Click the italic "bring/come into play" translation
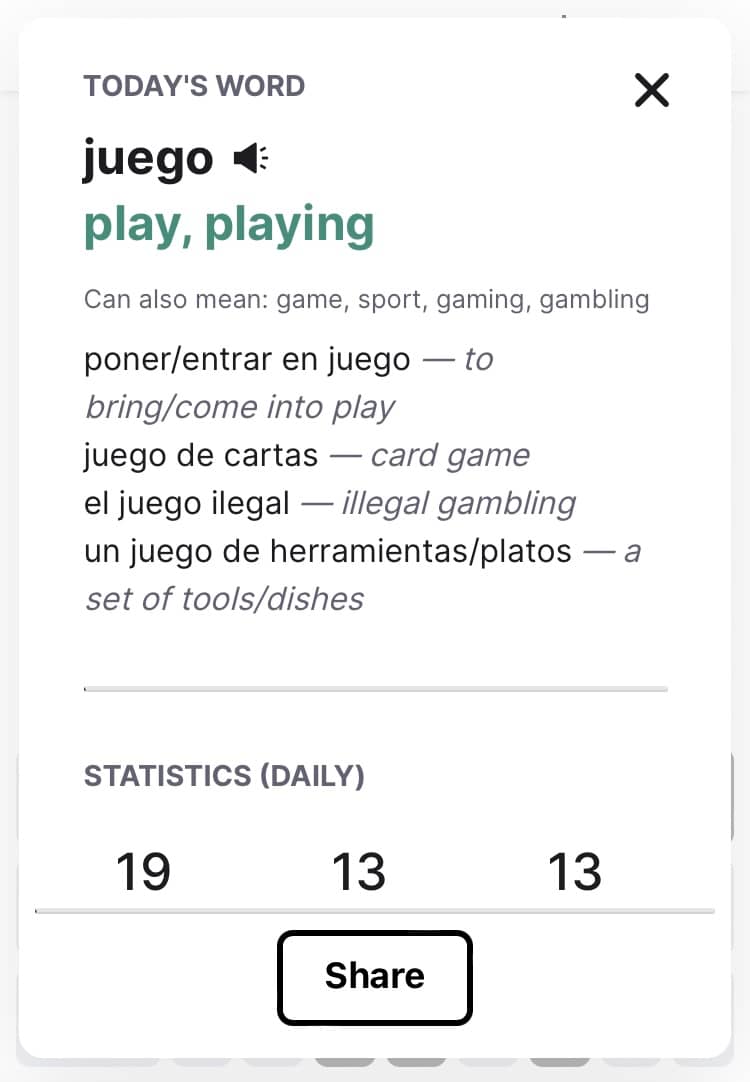750x1082 pixels. (x=239, y=408)
